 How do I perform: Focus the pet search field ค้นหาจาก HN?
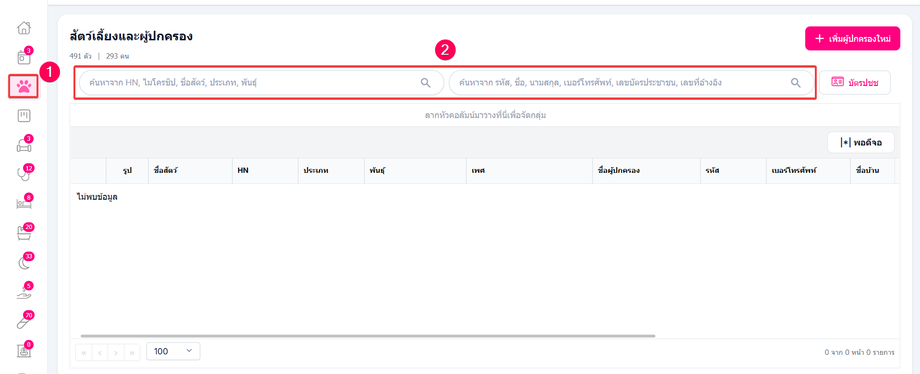(x=262, y=83)
